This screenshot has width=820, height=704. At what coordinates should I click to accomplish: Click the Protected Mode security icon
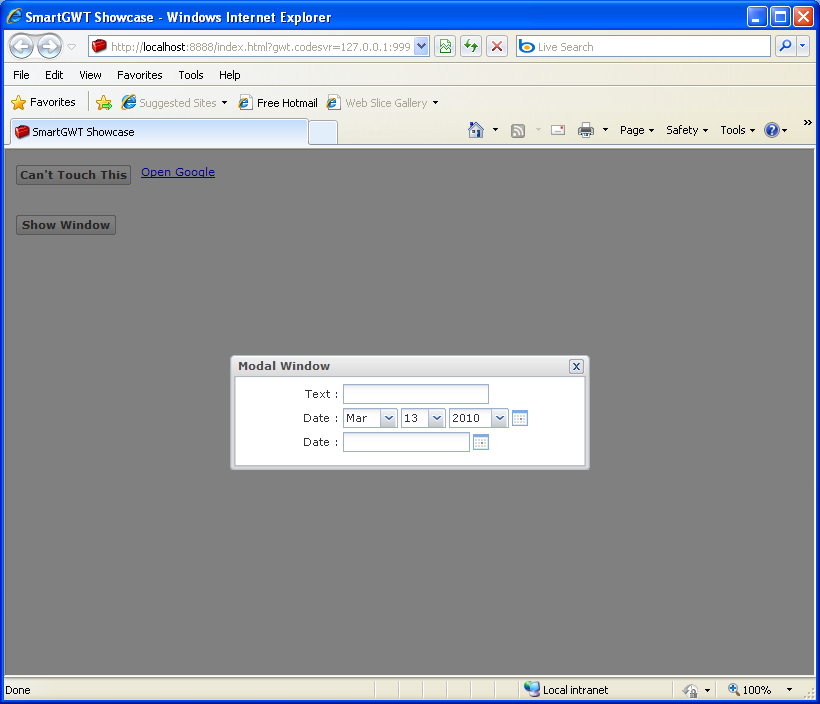pos(690,690)
